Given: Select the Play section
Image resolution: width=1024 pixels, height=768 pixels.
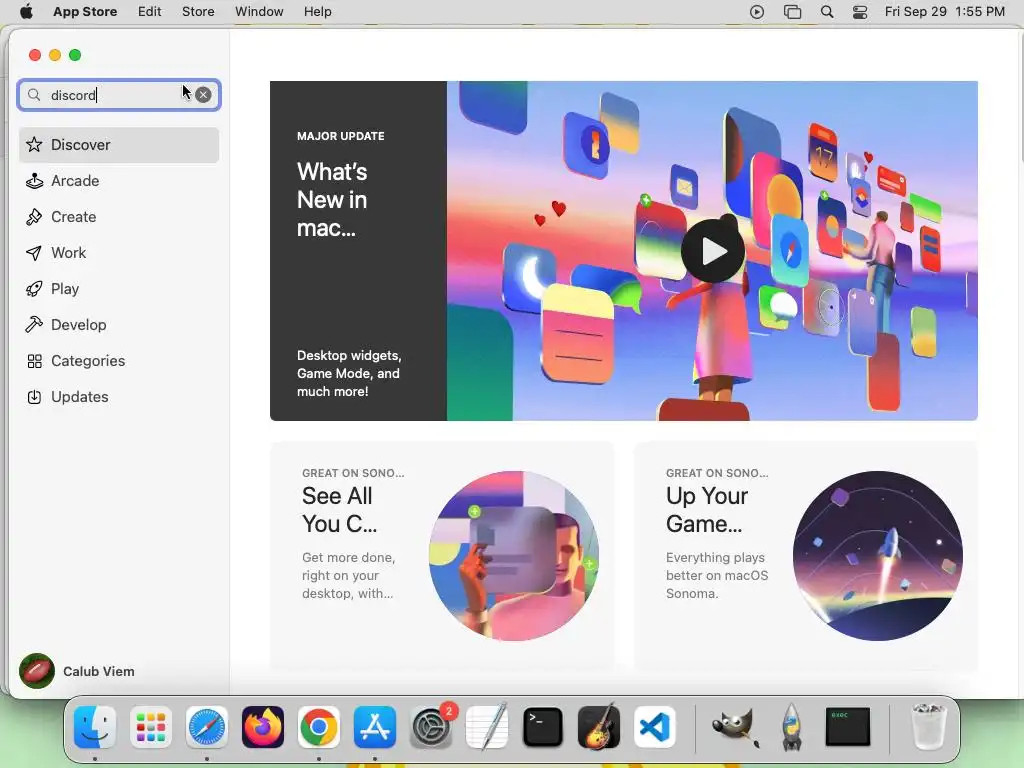Looking at the screenshot, I should [x=119, y=289].
